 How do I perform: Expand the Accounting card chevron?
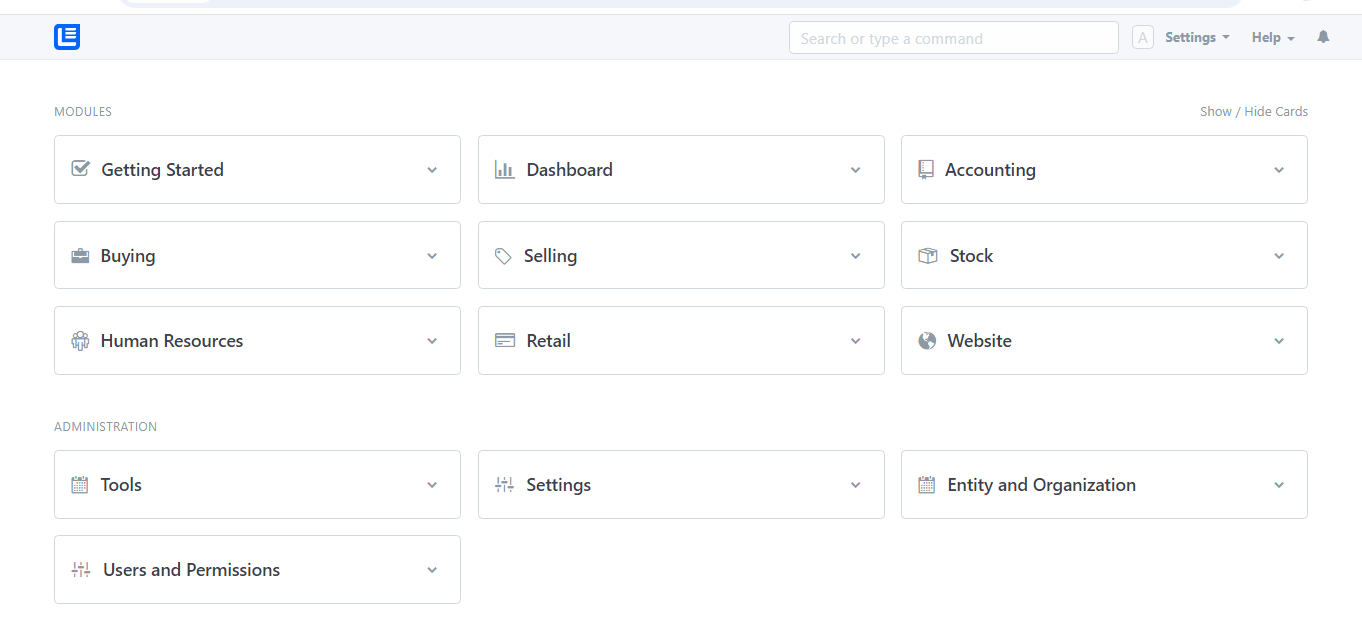[x=1279, y=170]
